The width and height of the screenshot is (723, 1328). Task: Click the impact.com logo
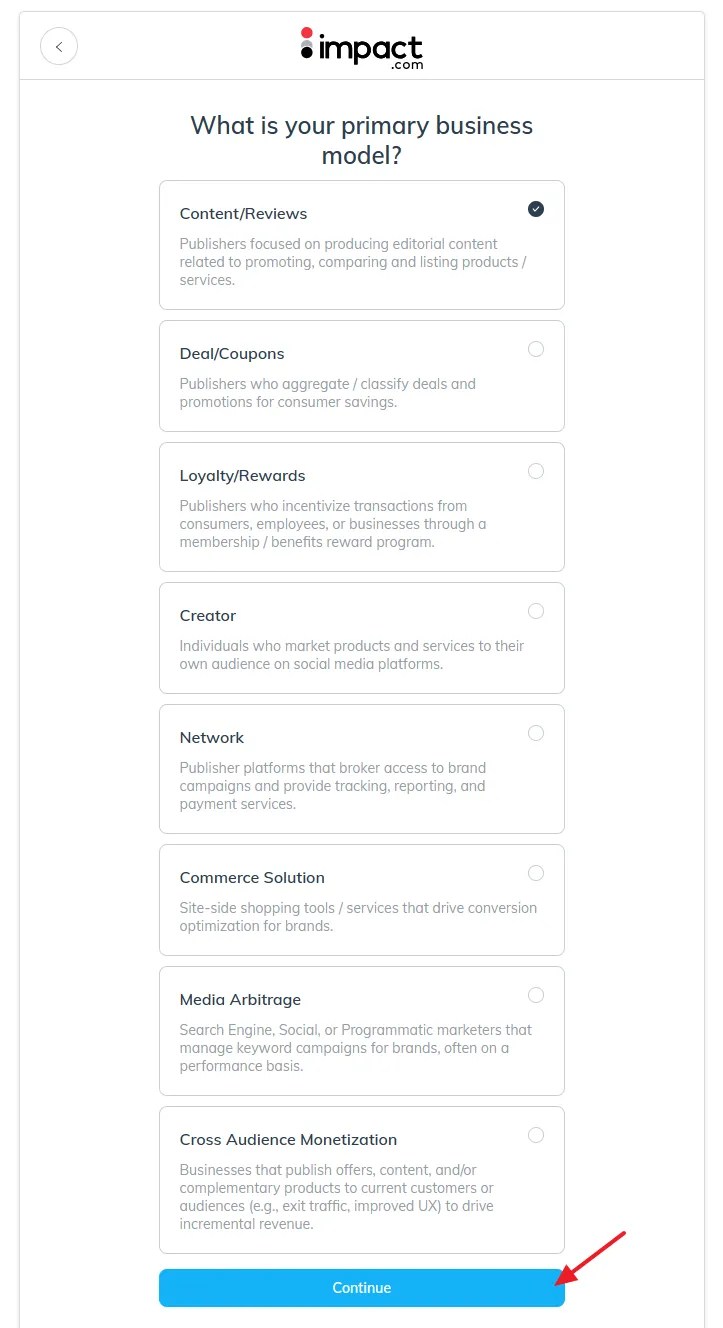click(361, 46)
